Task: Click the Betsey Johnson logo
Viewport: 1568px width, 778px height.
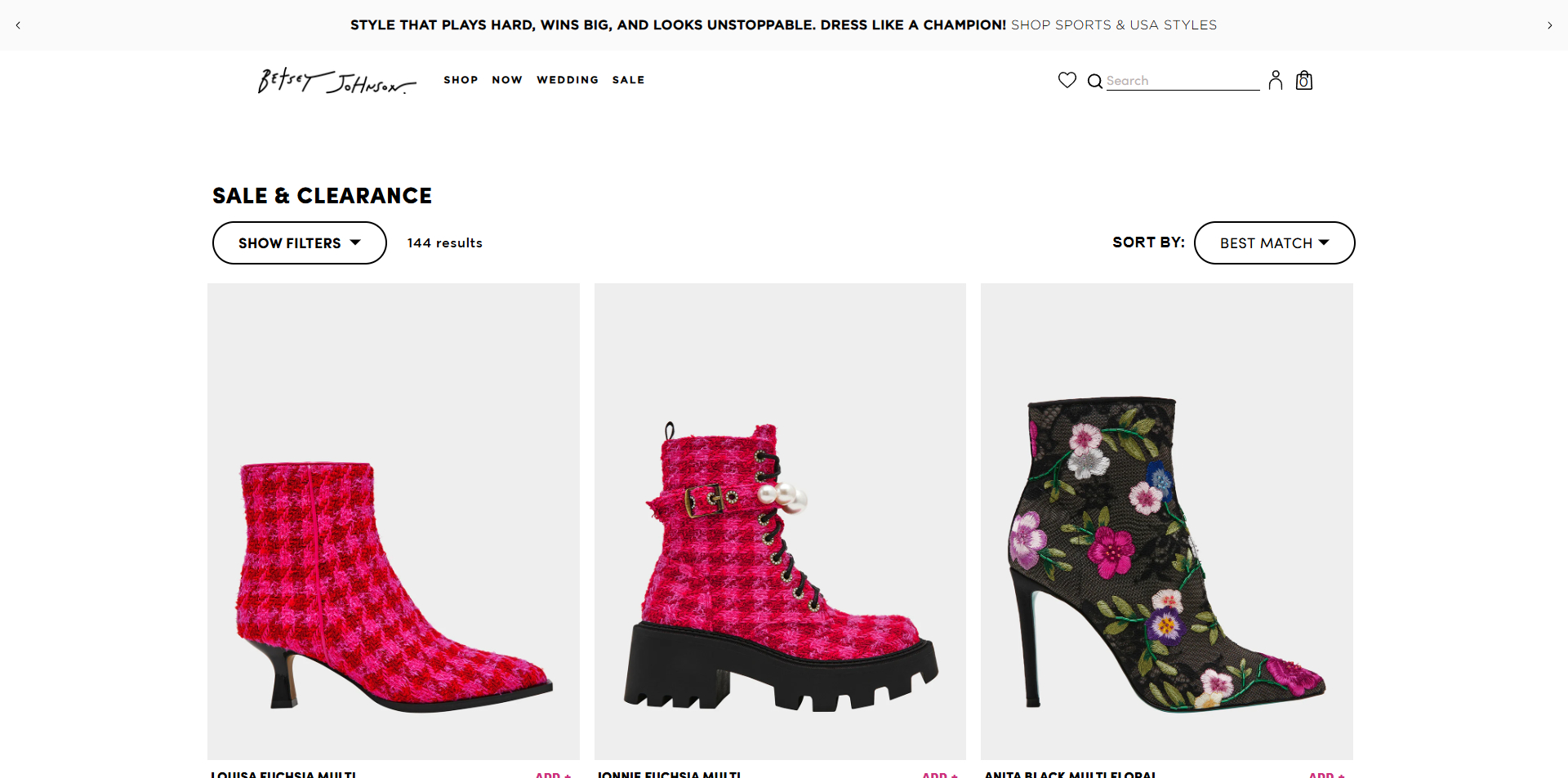Action: (335, 81)
